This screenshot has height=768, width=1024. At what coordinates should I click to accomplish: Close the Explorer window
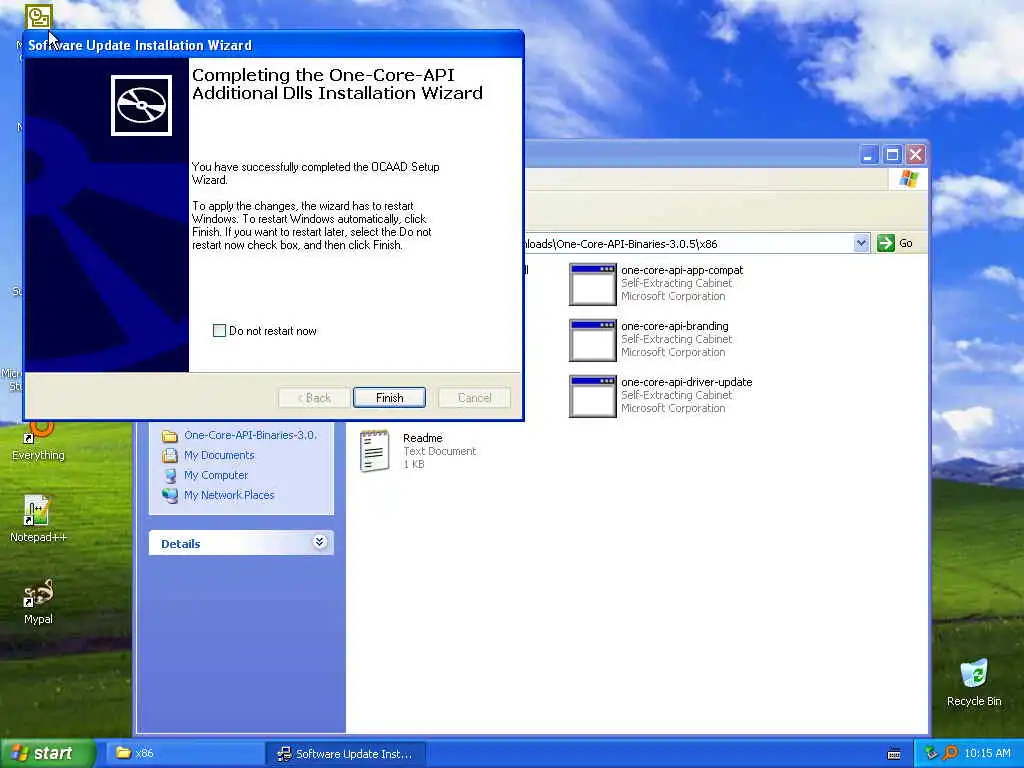(916, 155)
